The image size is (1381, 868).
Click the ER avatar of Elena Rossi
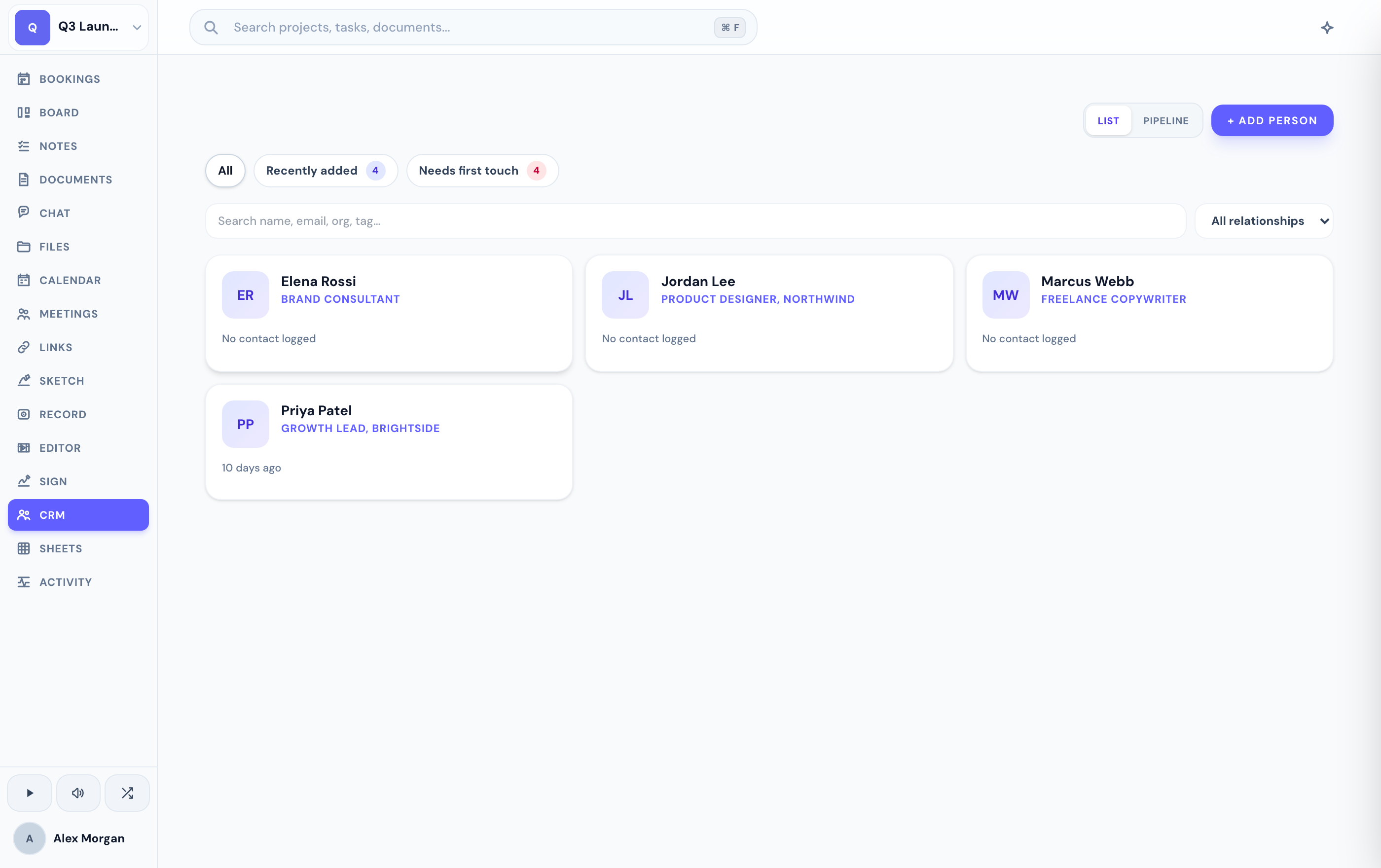(246, 295)
